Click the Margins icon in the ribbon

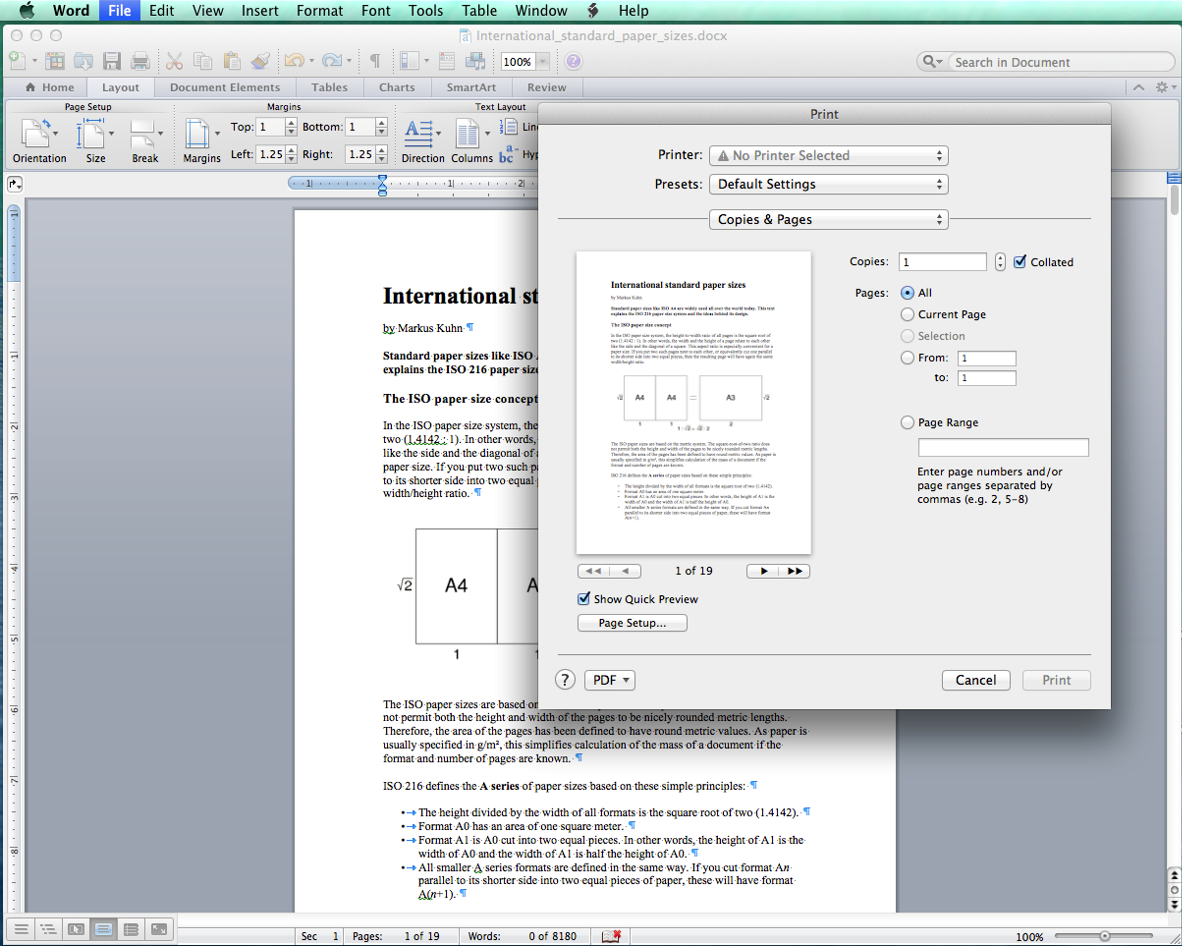click(x=200, y=134)
